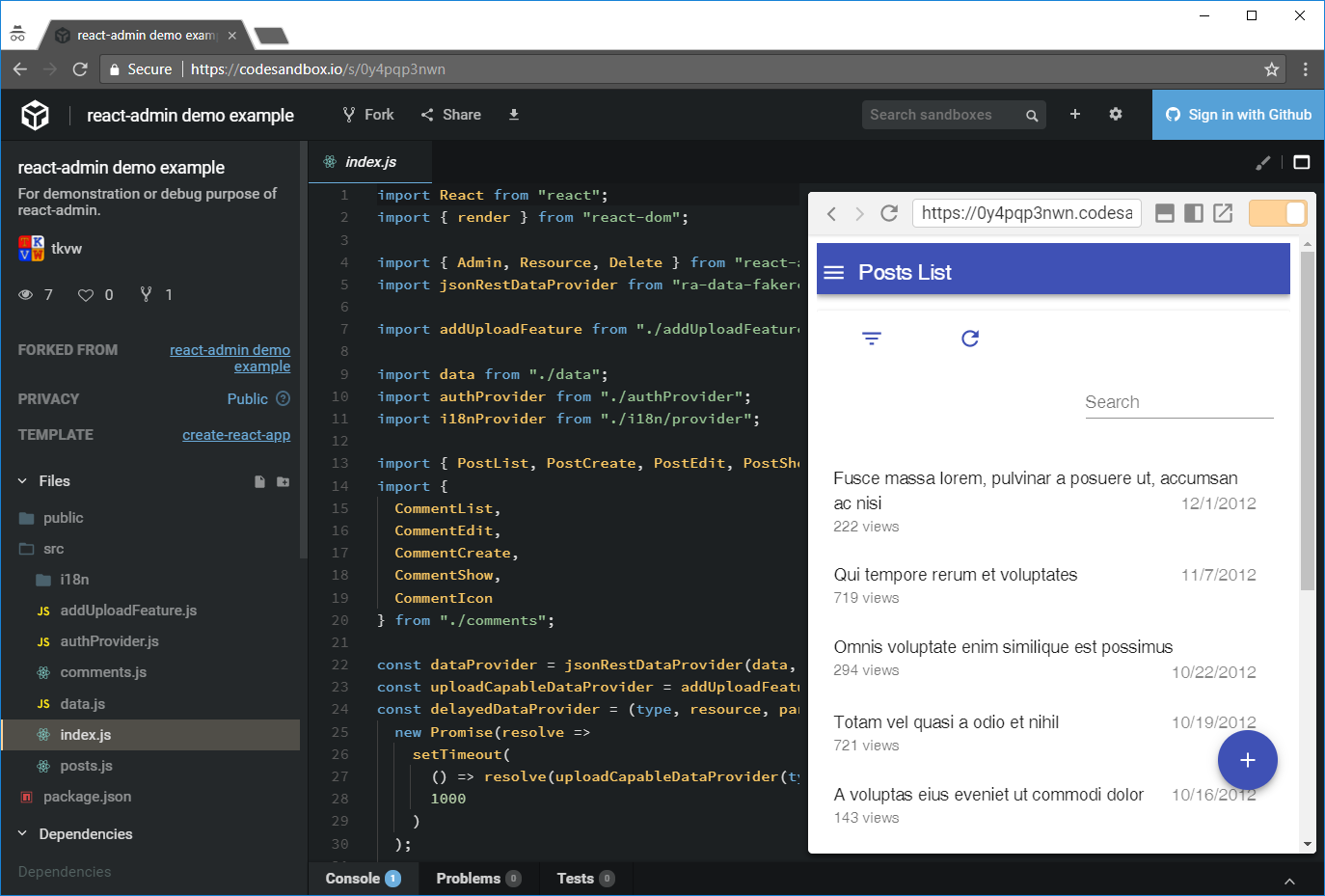The height and width of the screenshot is (896, 1325).
Task: Toggle the preview project view switch
Action: coord(1278,213)
